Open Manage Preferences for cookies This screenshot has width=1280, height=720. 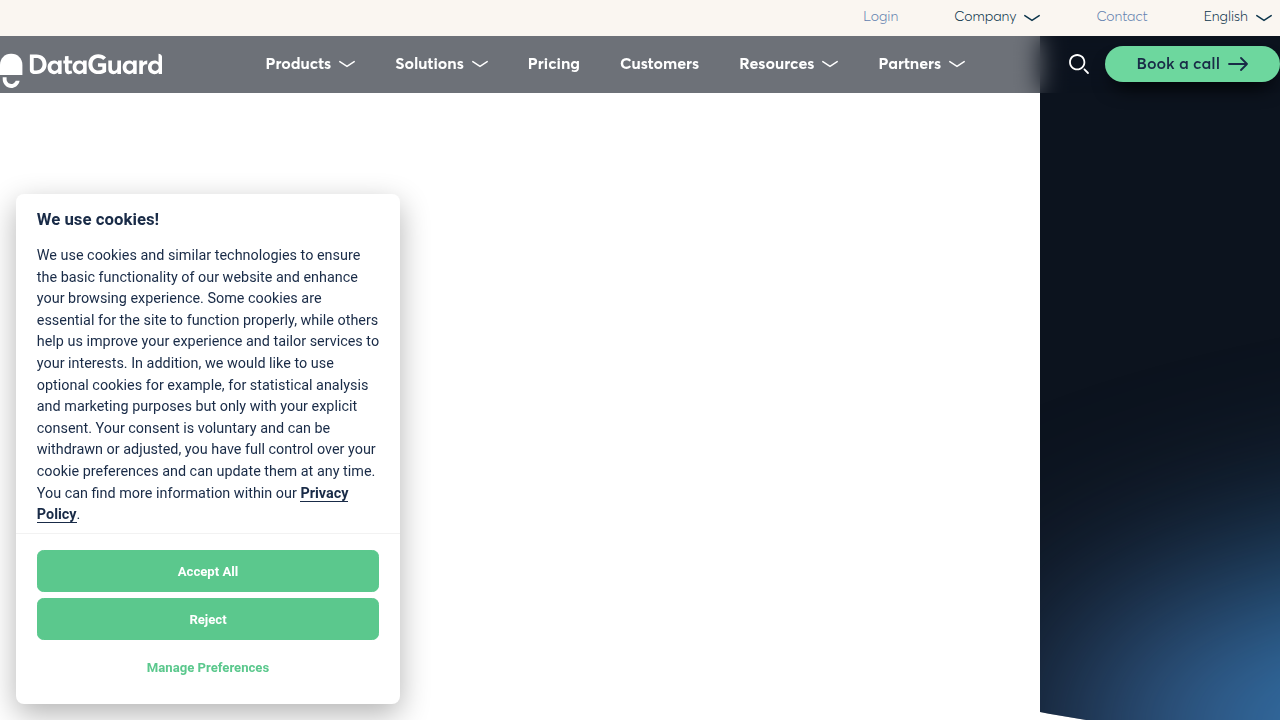pos(208,667)
